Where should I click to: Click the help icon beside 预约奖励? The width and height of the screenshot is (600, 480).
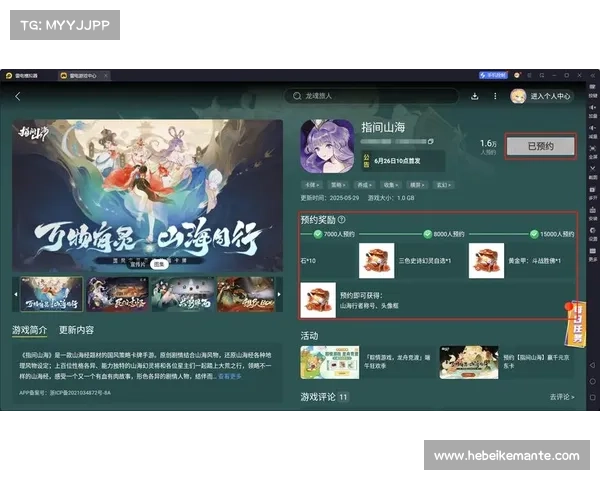[x=342, y=219]
